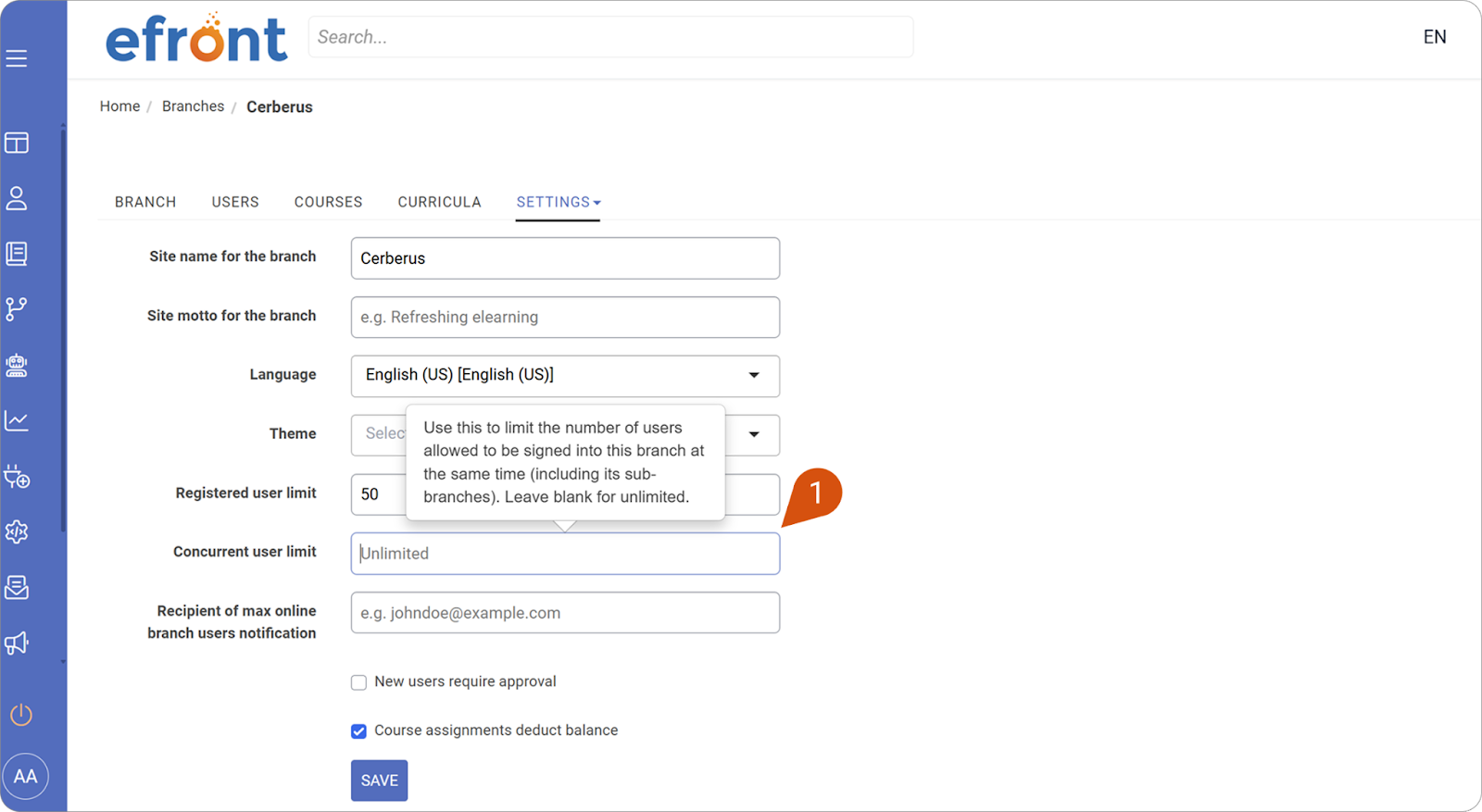1482x812 pixels.
Task: Click the Save button
Action: click(379, 781)
